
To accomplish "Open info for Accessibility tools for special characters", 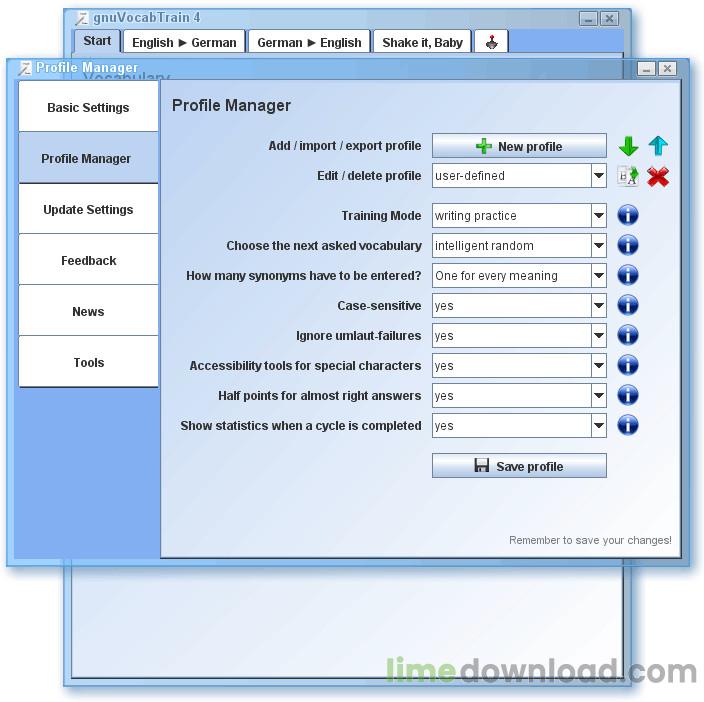I will 628,365.
